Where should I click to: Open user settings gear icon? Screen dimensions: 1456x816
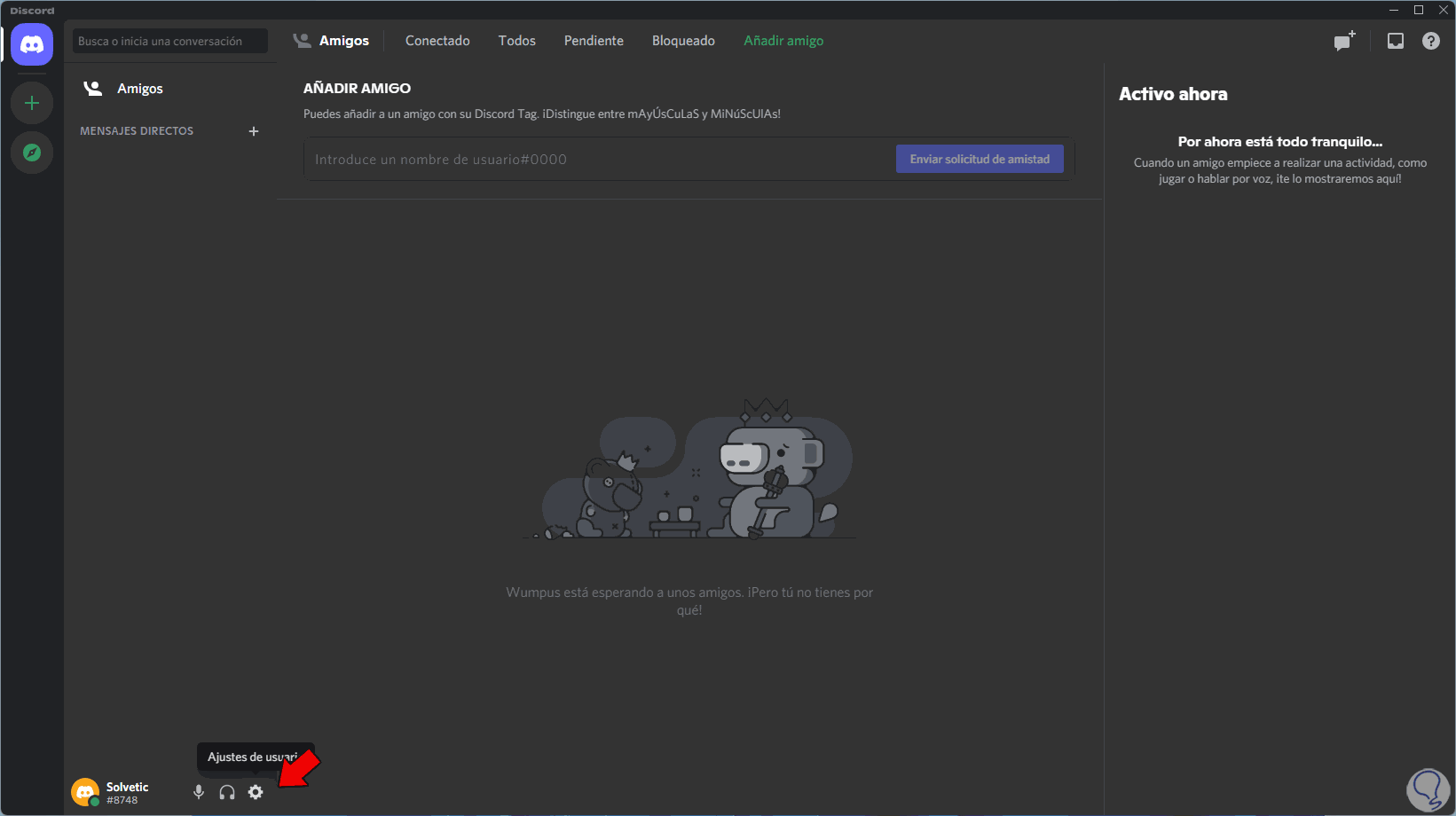(x=256, y=792)
